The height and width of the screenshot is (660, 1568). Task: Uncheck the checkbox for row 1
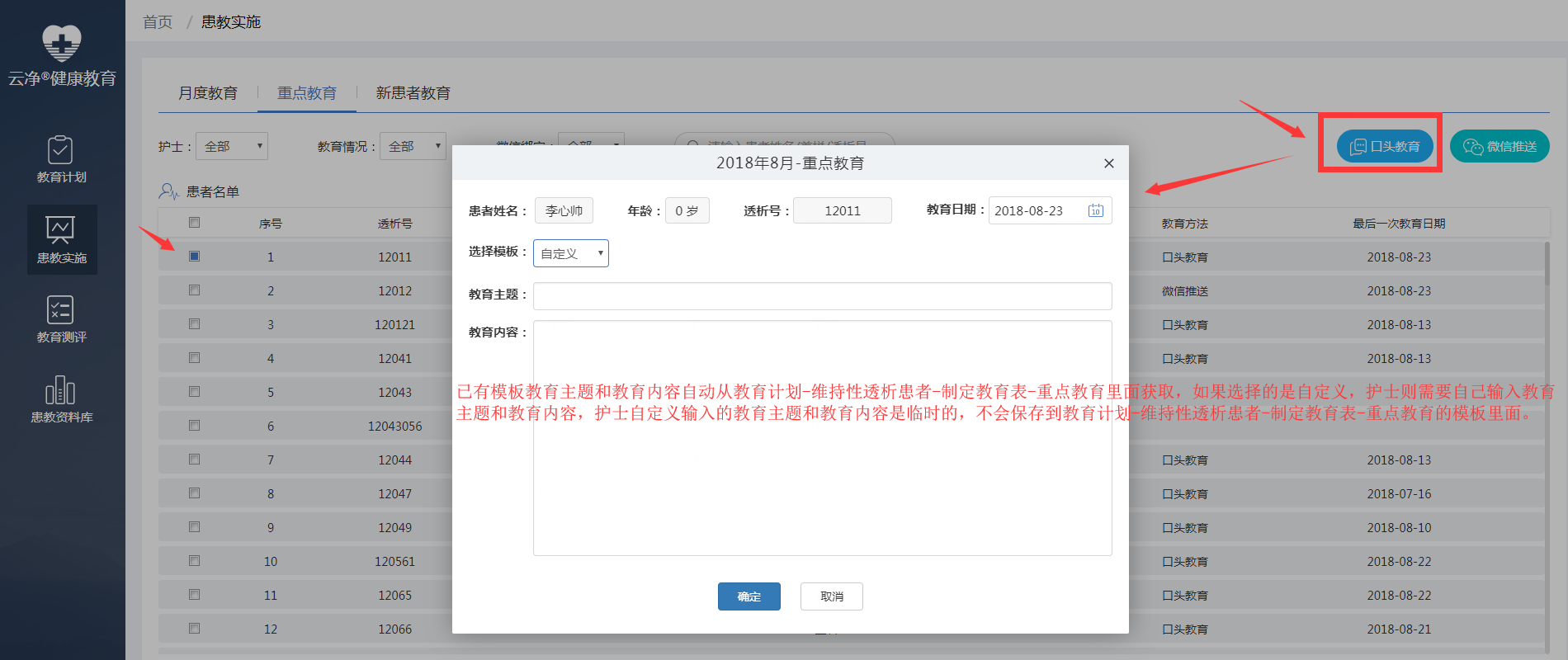pos(195,257)
